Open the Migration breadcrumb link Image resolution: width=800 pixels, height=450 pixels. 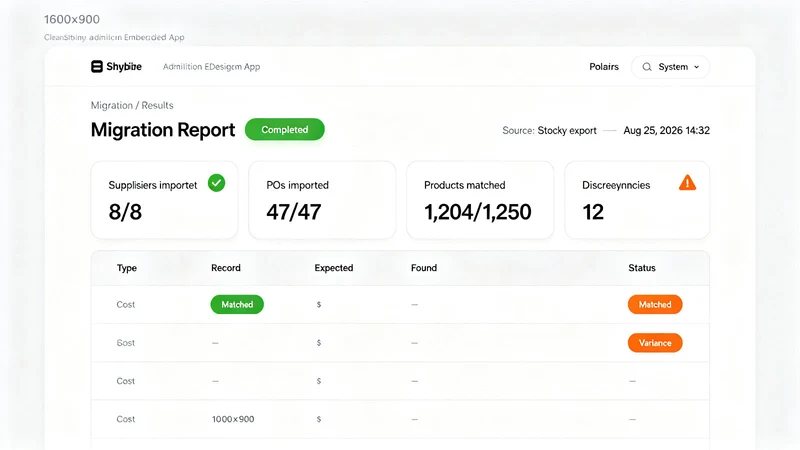(x=112, y=105)
